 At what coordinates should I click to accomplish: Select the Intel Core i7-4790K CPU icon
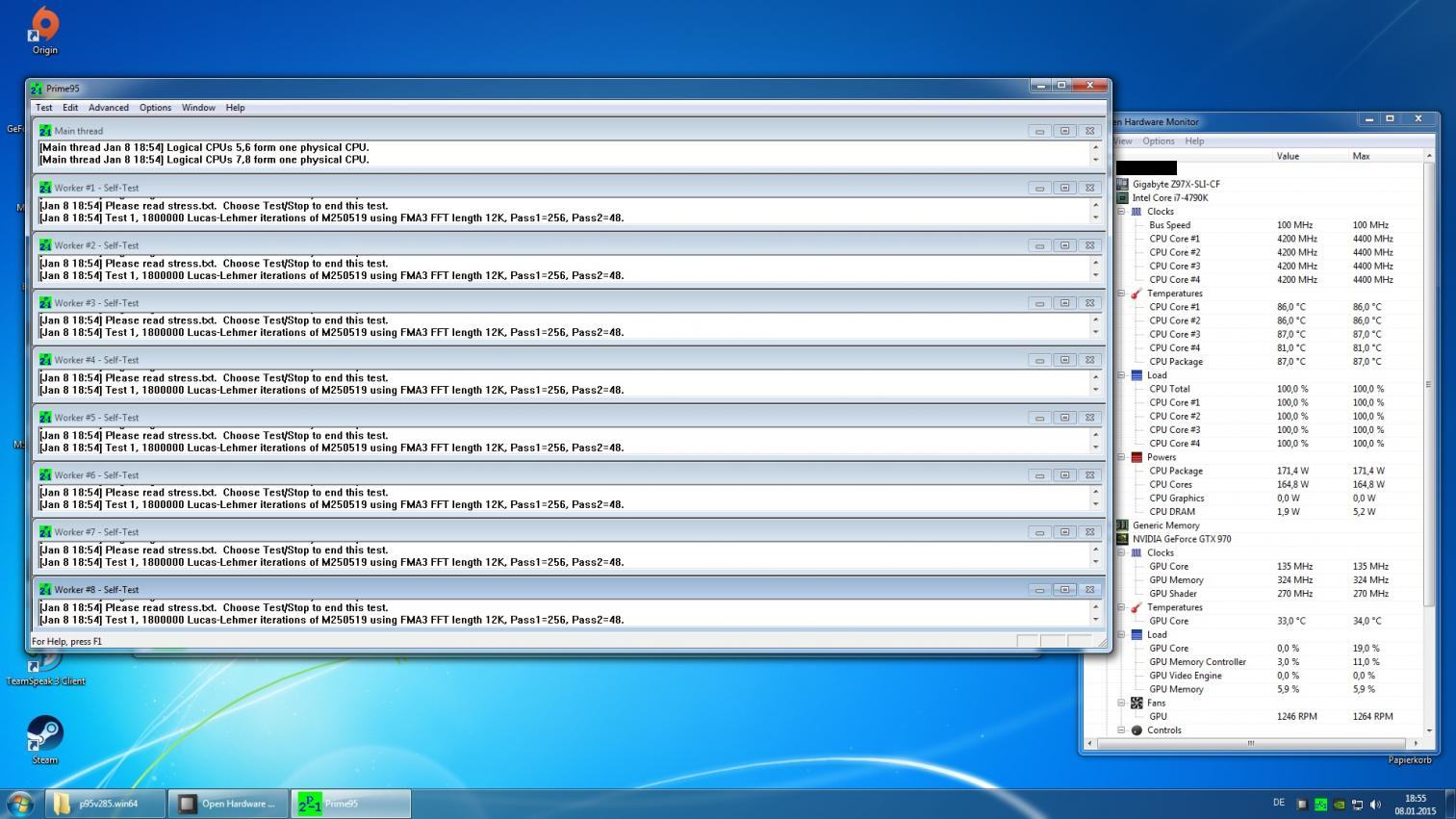[1122, 197]
